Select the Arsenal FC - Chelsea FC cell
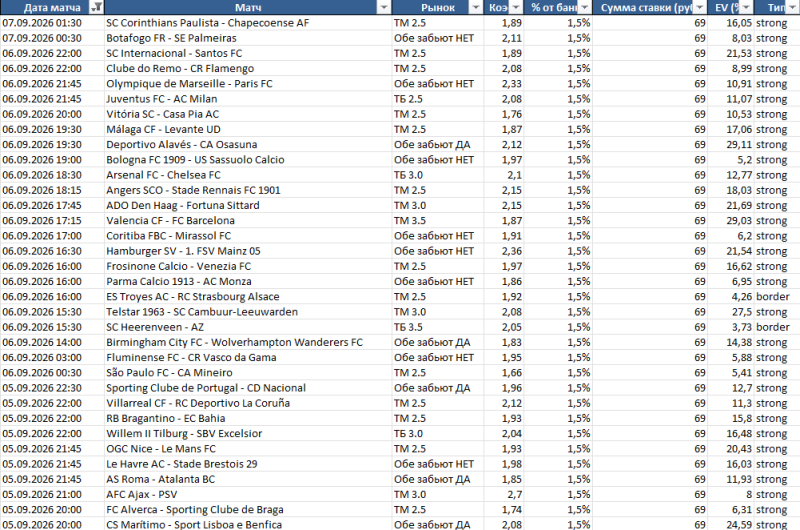 [247, 175]
